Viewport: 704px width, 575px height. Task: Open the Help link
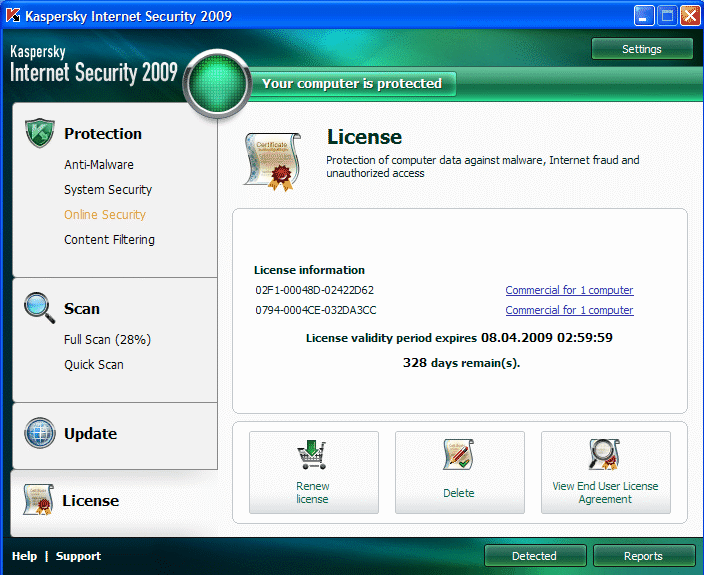24,556
